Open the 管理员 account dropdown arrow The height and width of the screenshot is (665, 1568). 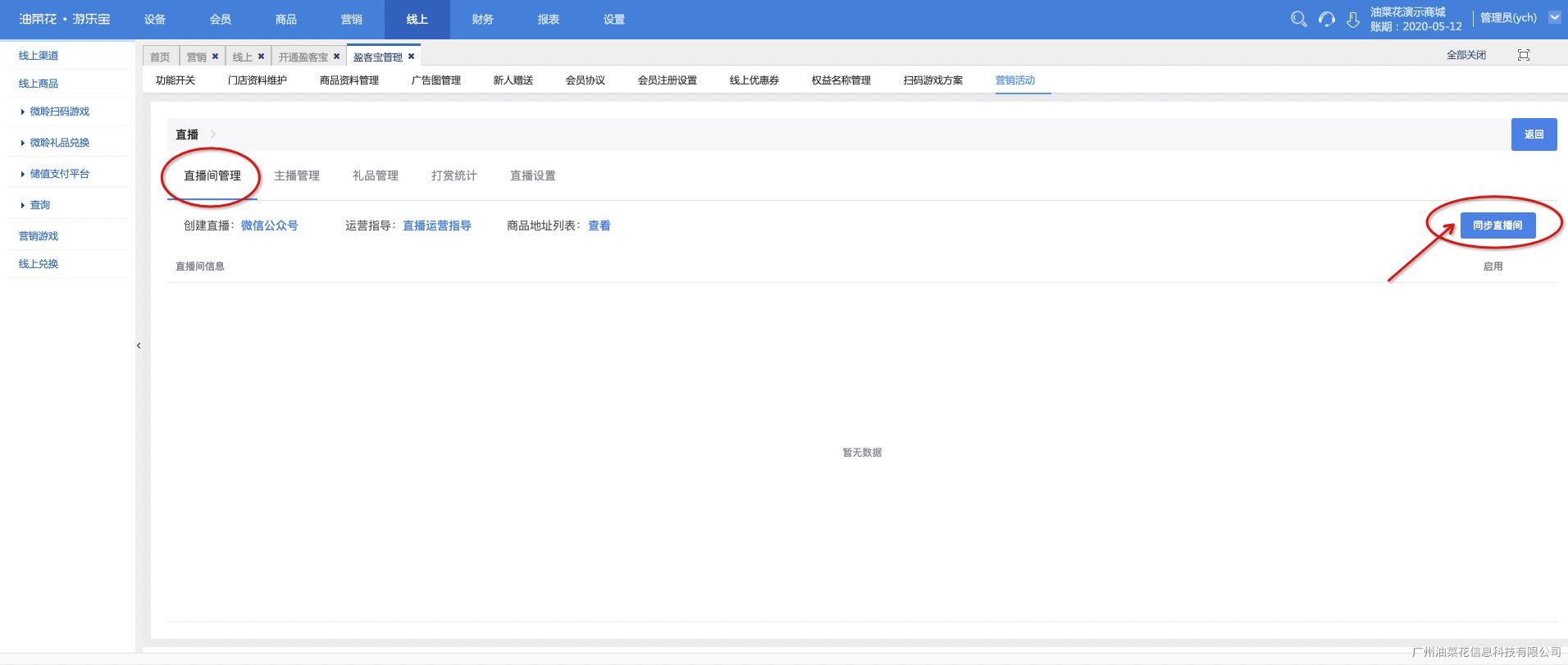pyautogui.click(x=1554, y=17)
